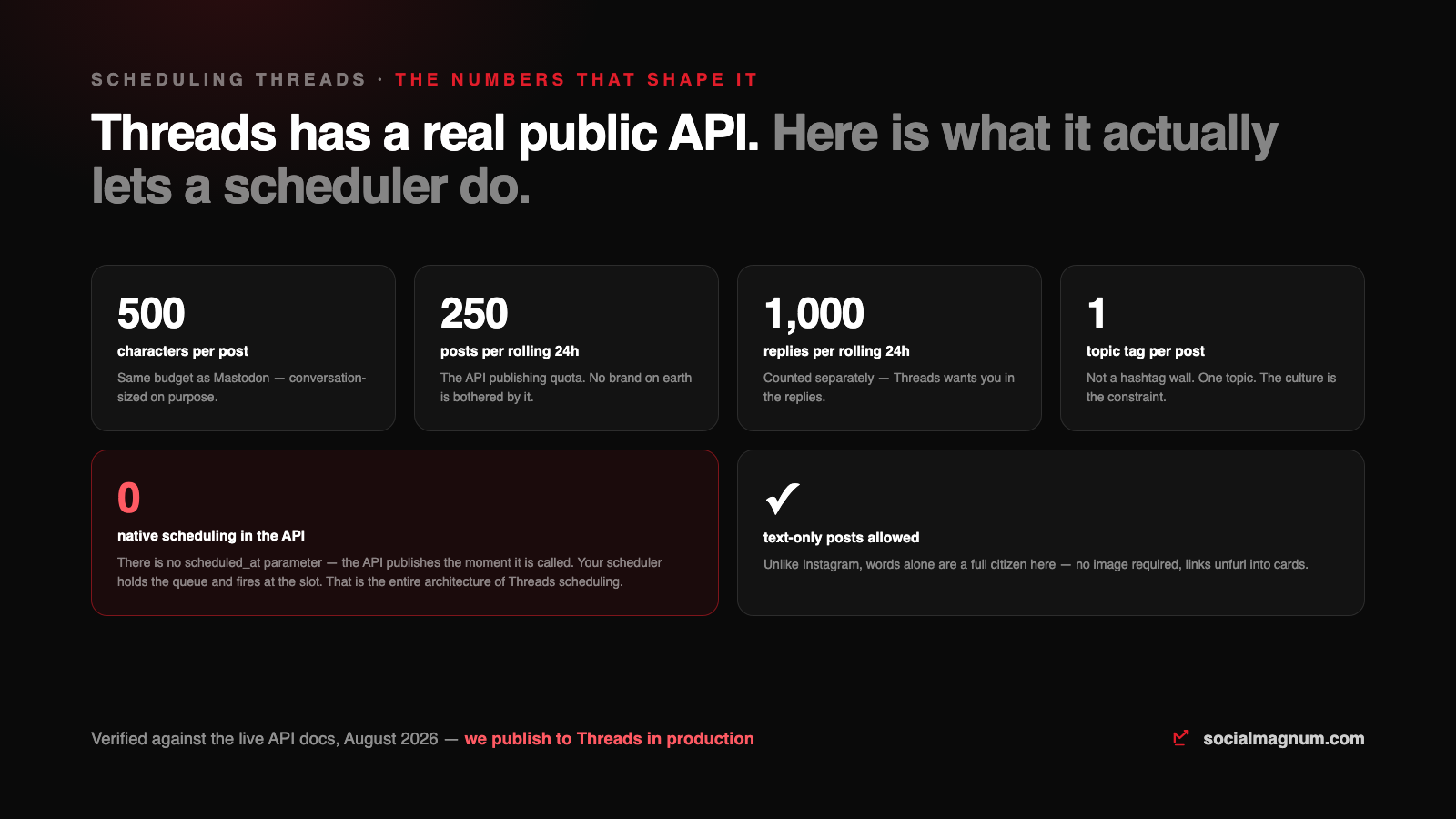This screenshot has width=1456, height=819.
Task: Click 'SCHEDULING THREADS' eyebrow text
Action: coord(228,80)
